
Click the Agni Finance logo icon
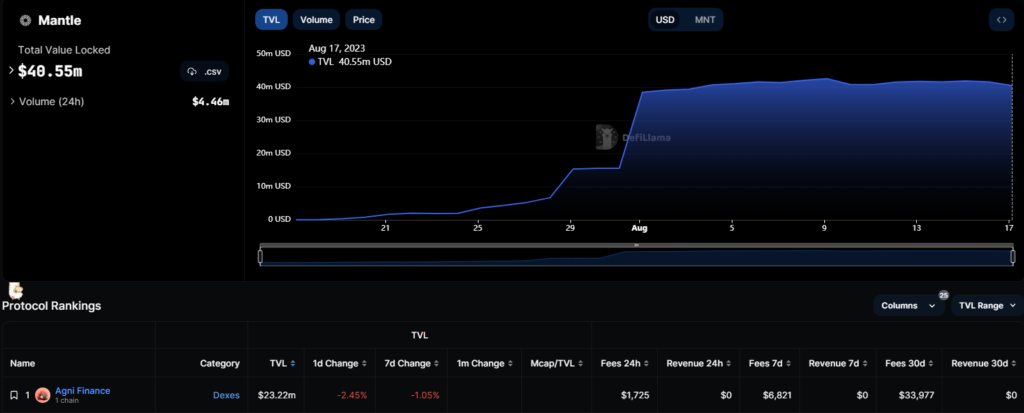(x=43, y=395)
